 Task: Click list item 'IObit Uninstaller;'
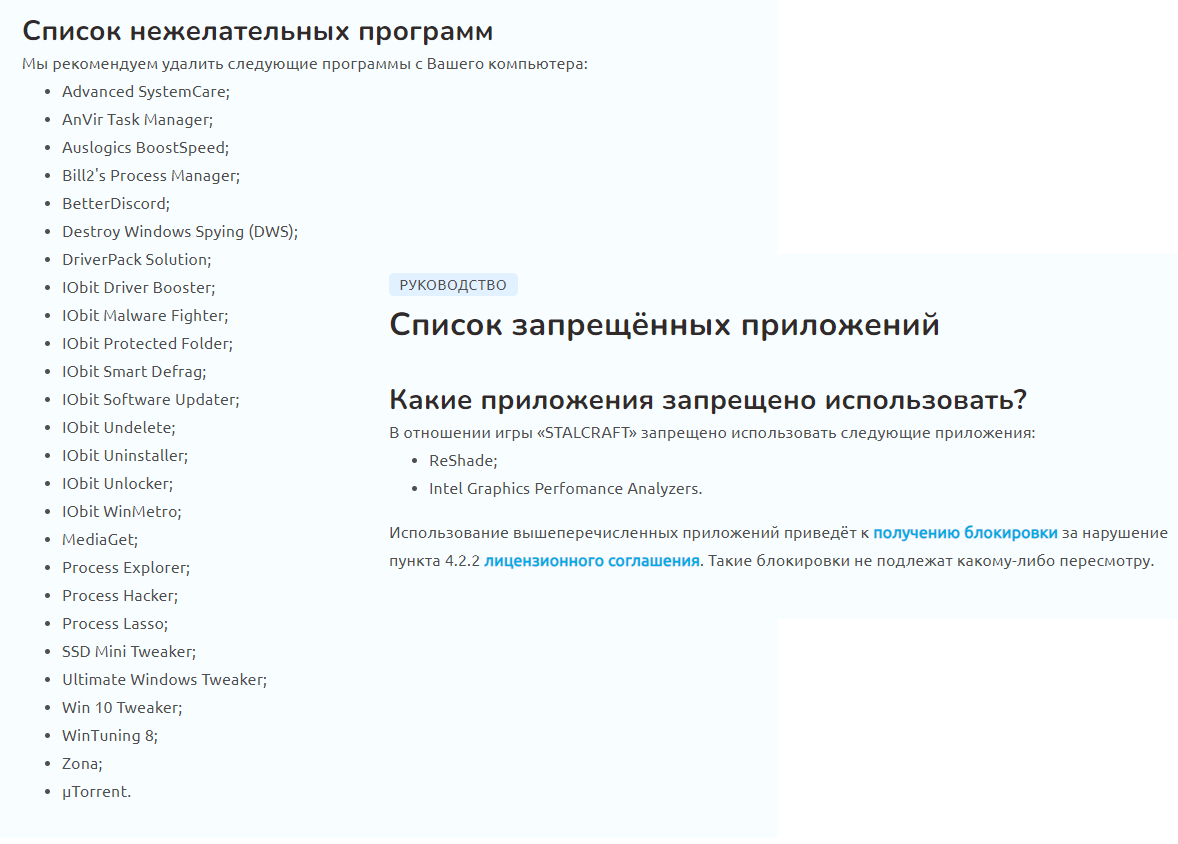click(125, 455)
